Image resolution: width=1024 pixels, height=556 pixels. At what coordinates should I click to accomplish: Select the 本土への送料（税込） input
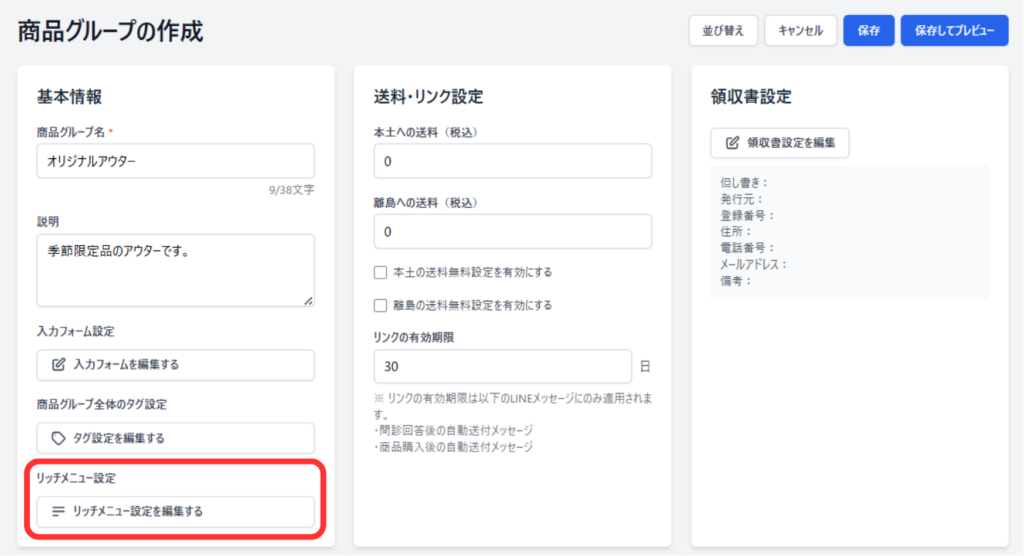click(x=512, y=161)
